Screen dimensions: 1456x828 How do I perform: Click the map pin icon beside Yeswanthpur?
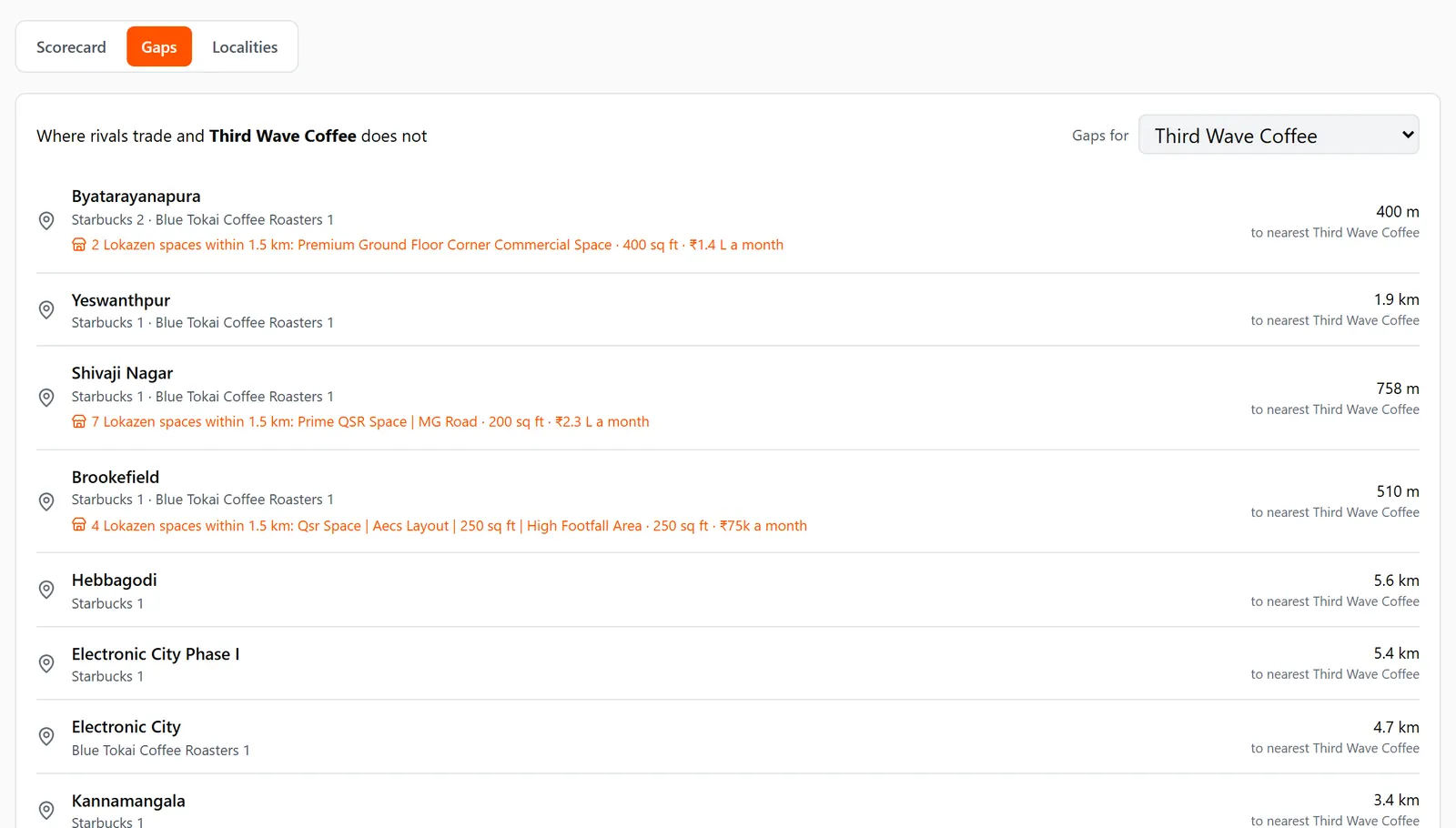[x=46, y=309]
